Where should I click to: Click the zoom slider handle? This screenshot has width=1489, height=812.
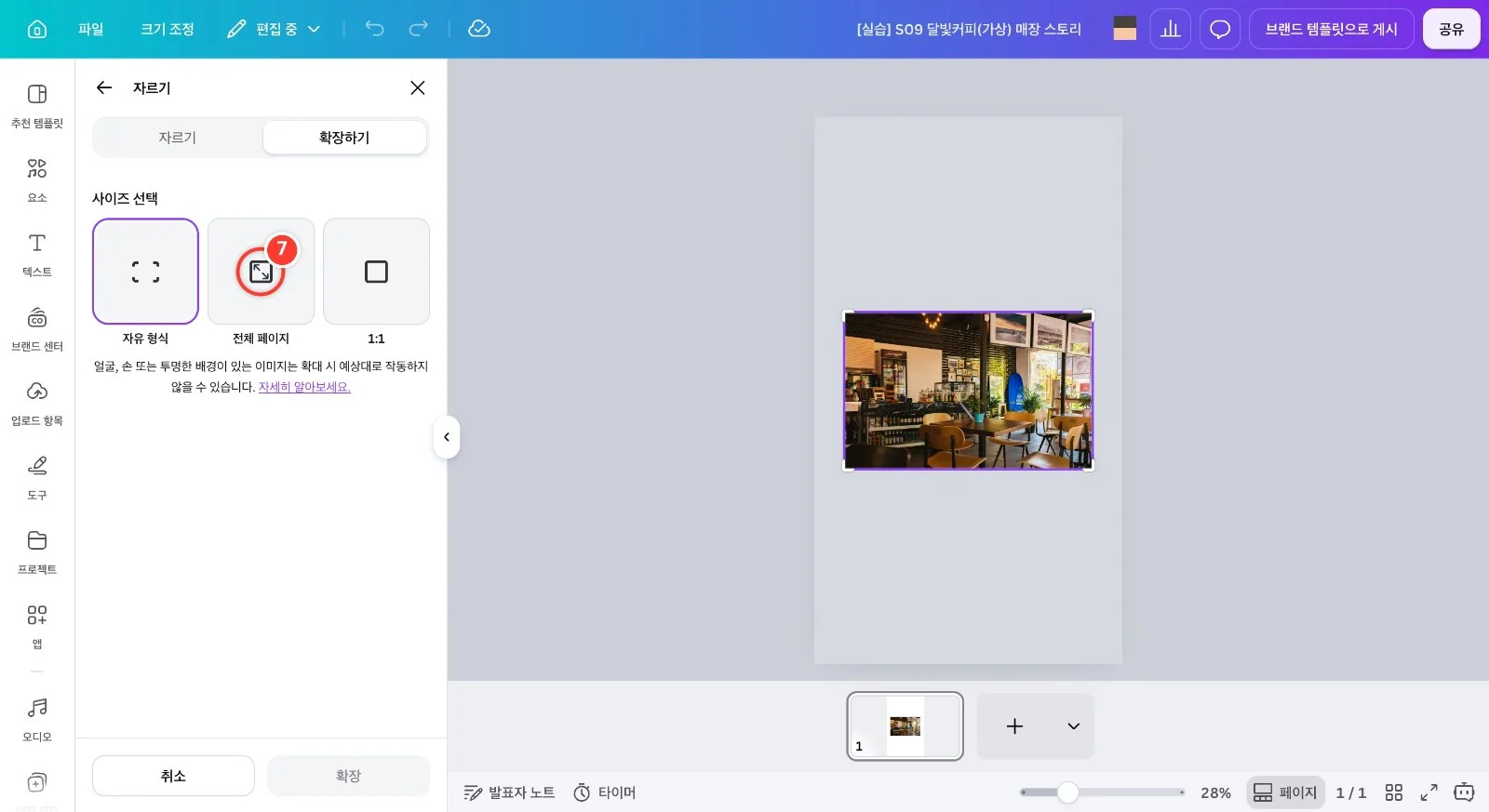pos(1068,792)
